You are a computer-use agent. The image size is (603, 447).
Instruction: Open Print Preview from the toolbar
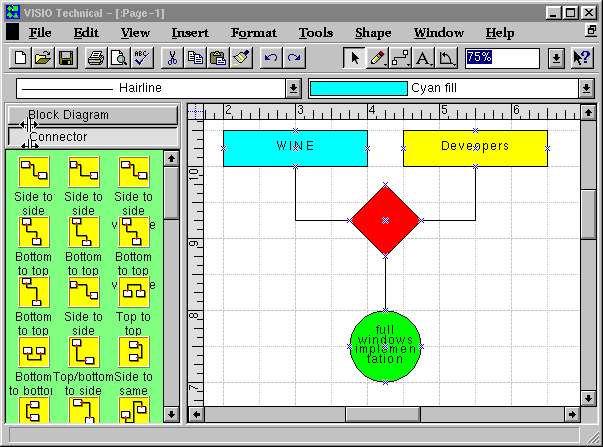click(119, 58)
